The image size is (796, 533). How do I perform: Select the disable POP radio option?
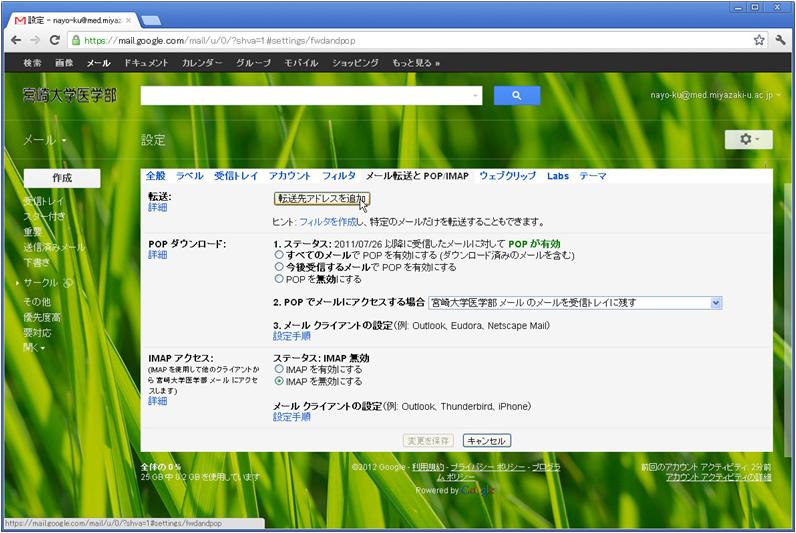pyautogui.click(x=279, y=279)
